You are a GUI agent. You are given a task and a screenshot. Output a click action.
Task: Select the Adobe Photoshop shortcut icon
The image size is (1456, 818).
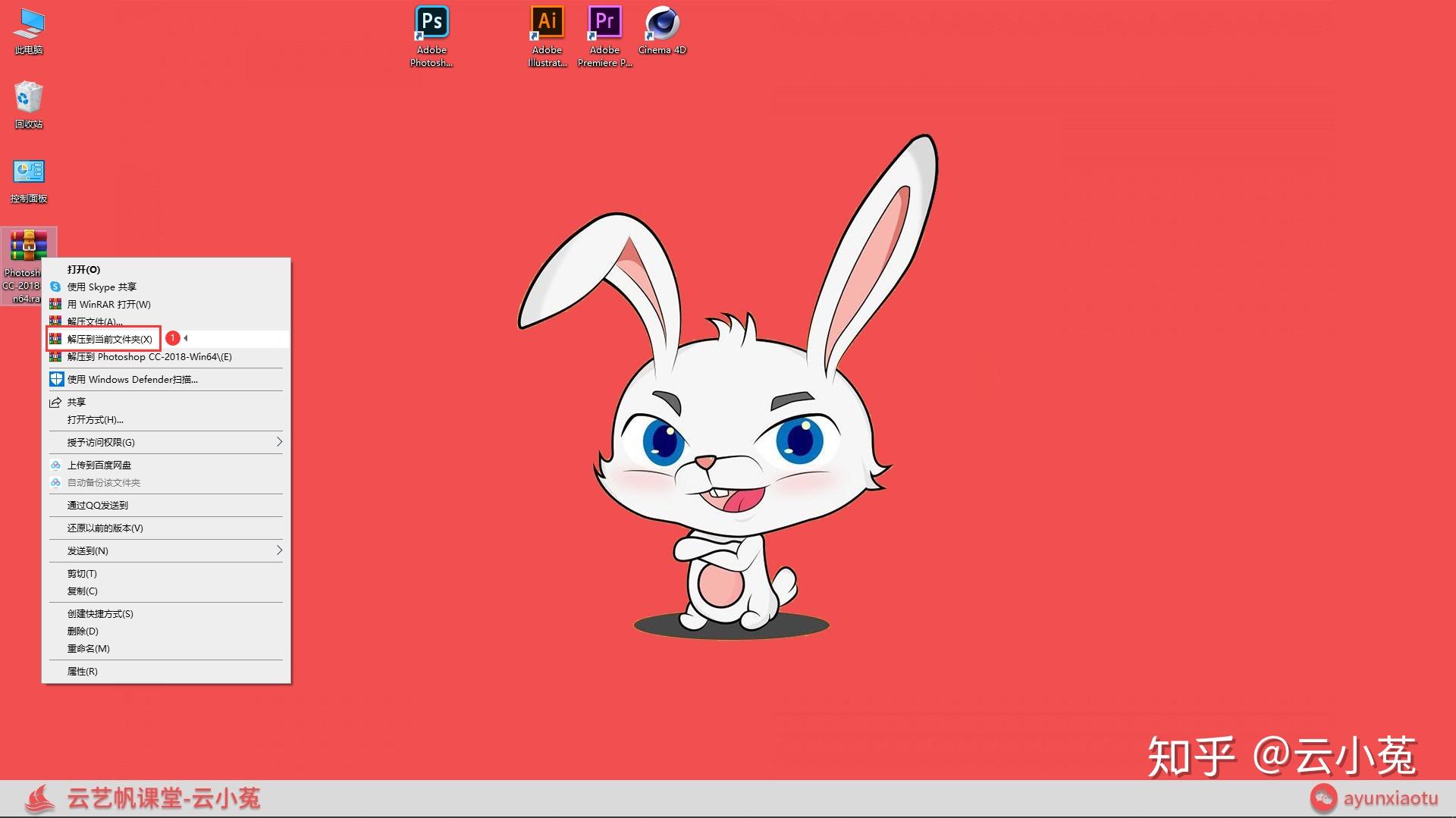tap(431, 36)
